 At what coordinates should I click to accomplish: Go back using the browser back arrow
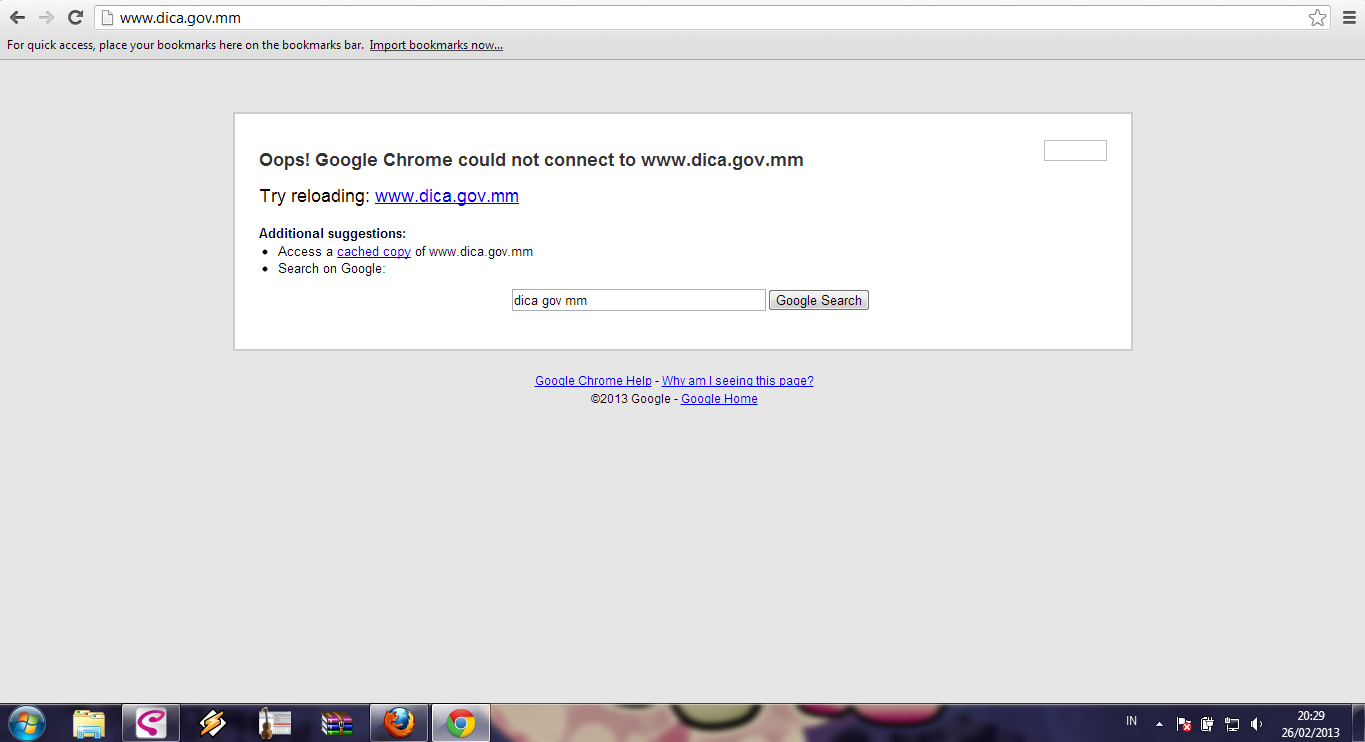(x=17, y=18)
